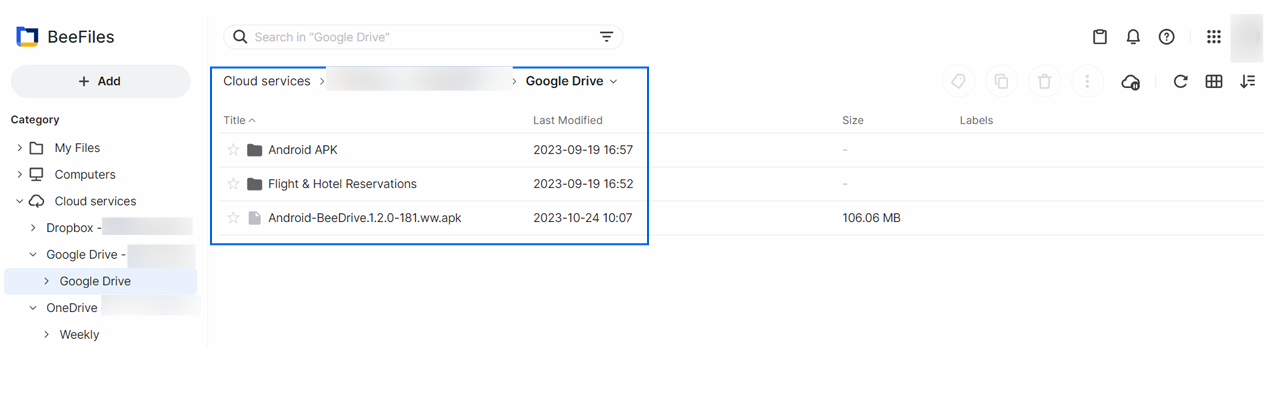Open the clipboard task list icon
The width and height of the screenshot is (1270, 408).
pyautogui.click(x=1099, y=37)
